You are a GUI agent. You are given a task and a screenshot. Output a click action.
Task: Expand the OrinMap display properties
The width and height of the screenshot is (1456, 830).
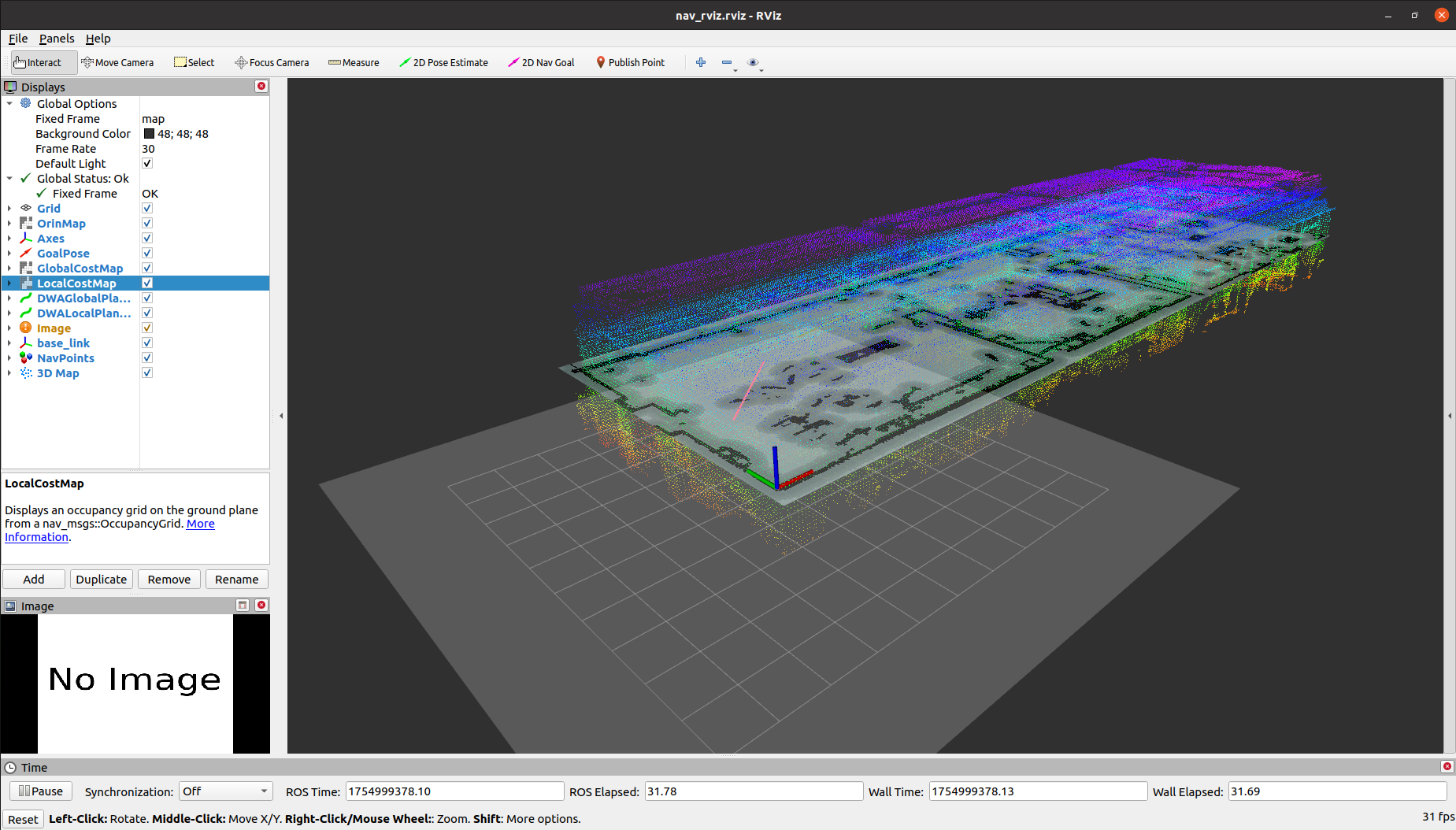(9, 223)
